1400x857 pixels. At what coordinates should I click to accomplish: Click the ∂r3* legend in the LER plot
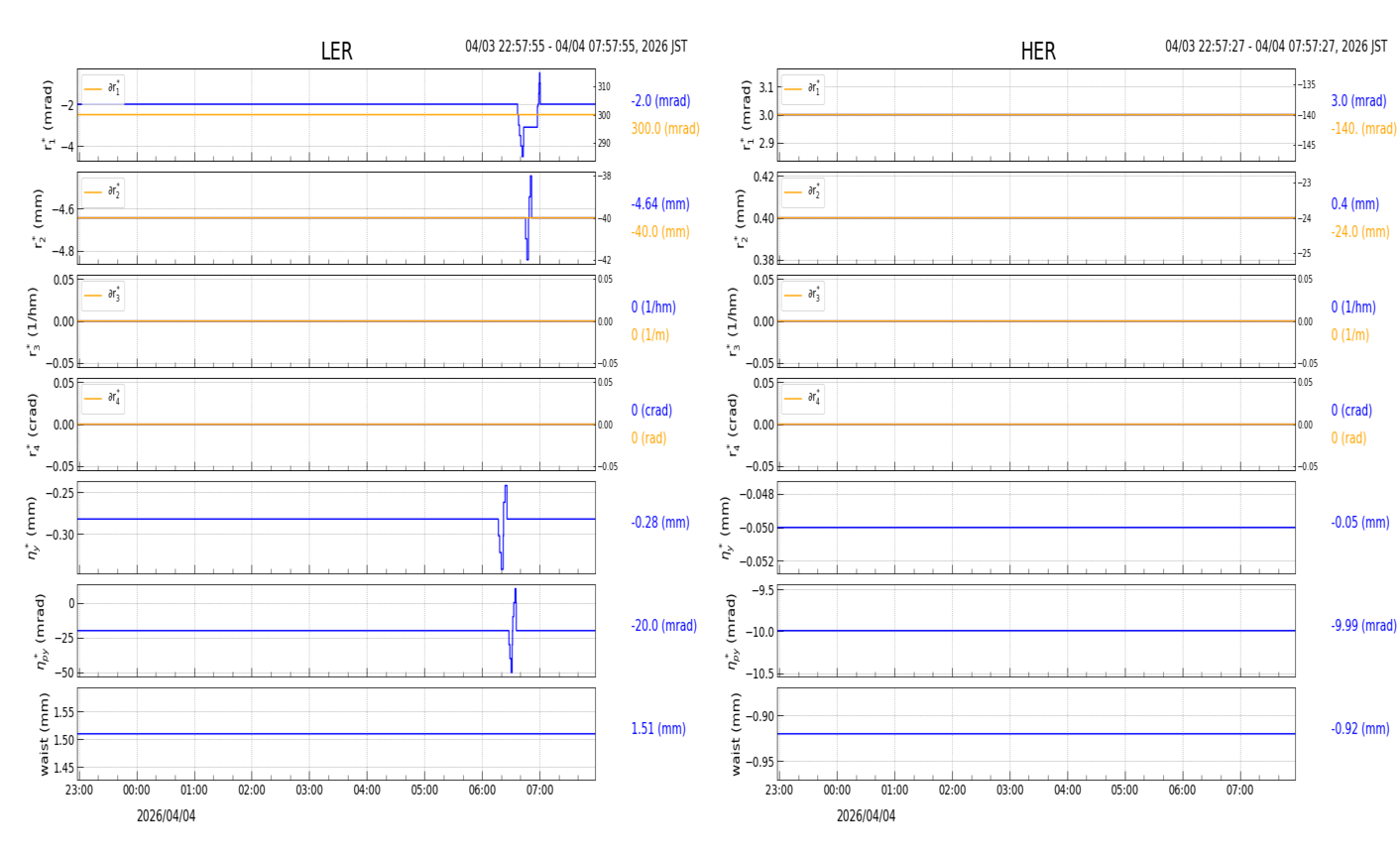pyautogui.click(x=103, y=295)
